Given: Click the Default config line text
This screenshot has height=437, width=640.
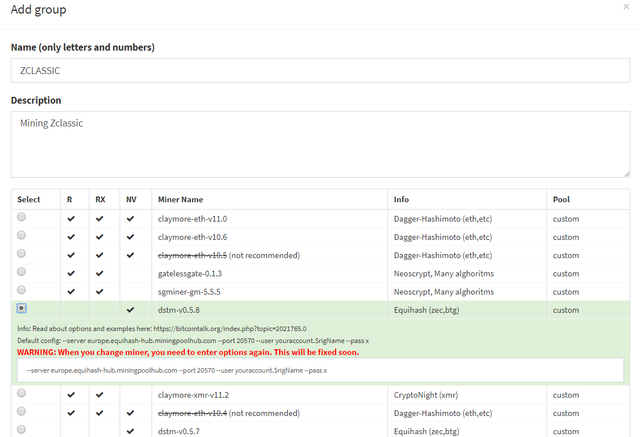Looking at the screenshot, I should coord(193,341).
